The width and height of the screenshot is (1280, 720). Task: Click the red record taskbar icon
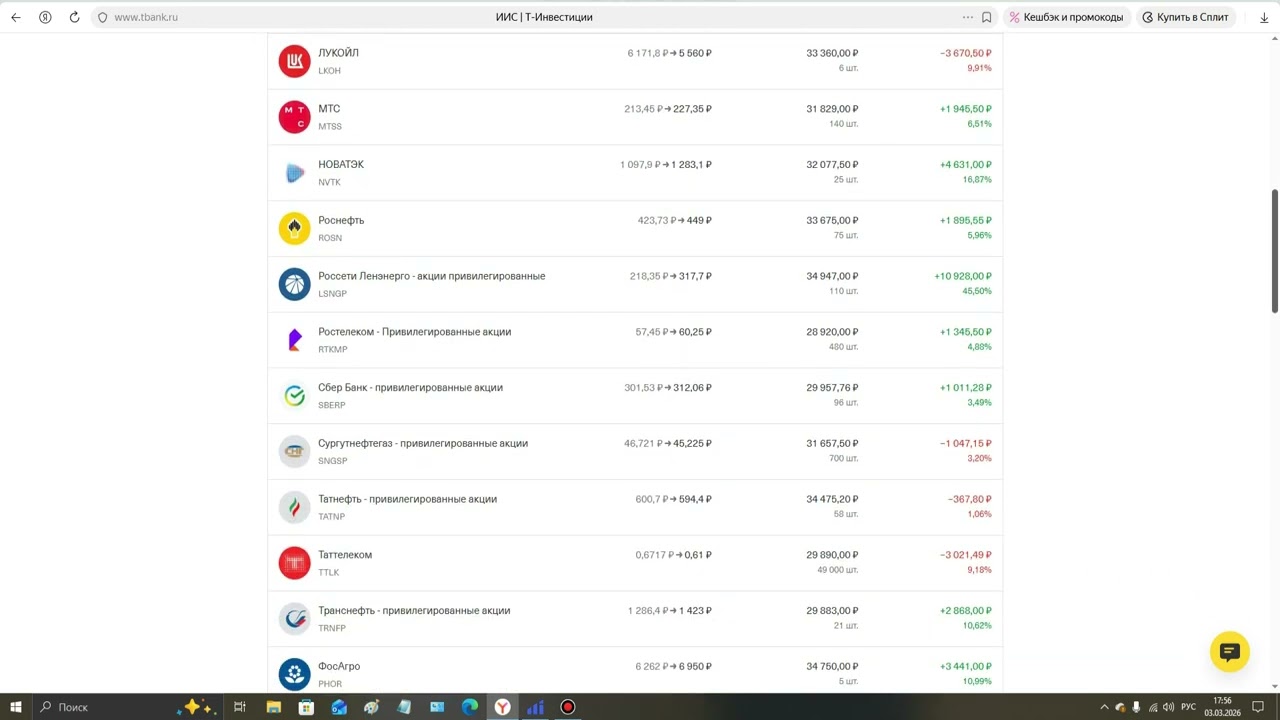click(x=568, y=707)
